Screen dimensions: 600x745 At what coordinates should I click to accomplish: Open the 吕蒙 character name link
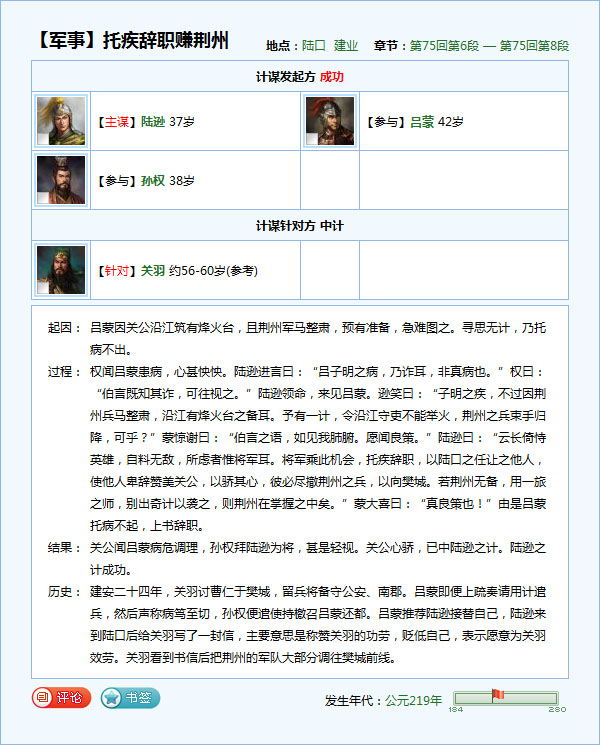point(423,122)
